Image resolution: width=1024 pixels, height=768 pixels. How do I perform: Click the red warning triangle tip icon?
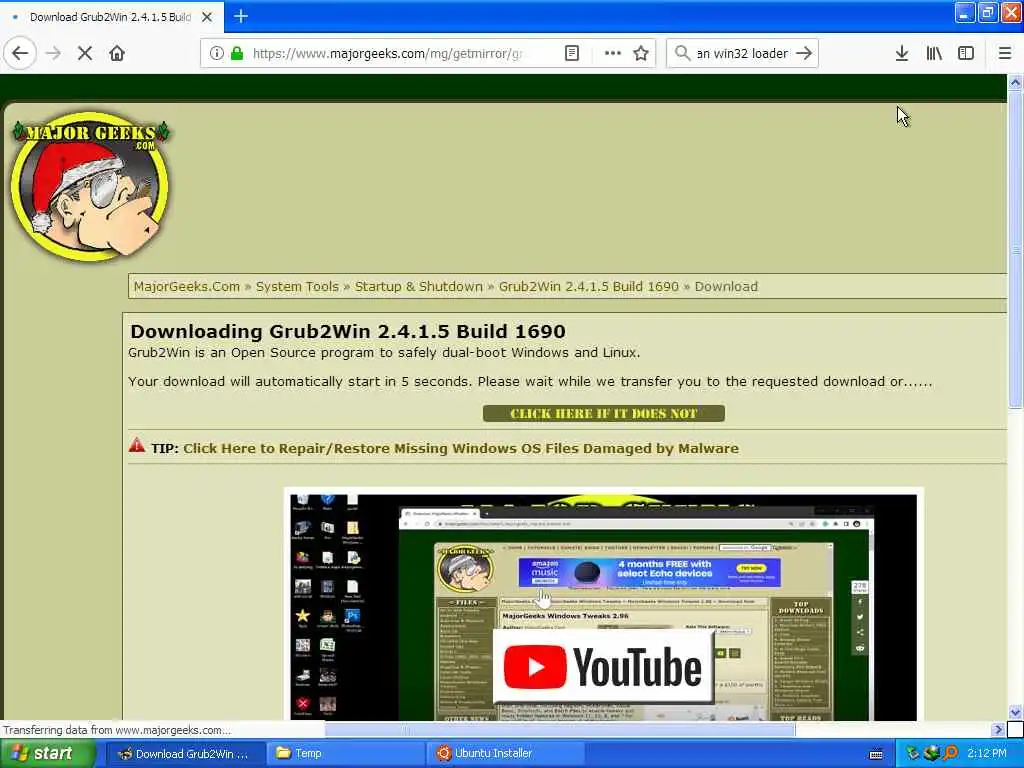pyautogui.click(x=136, y=446)
